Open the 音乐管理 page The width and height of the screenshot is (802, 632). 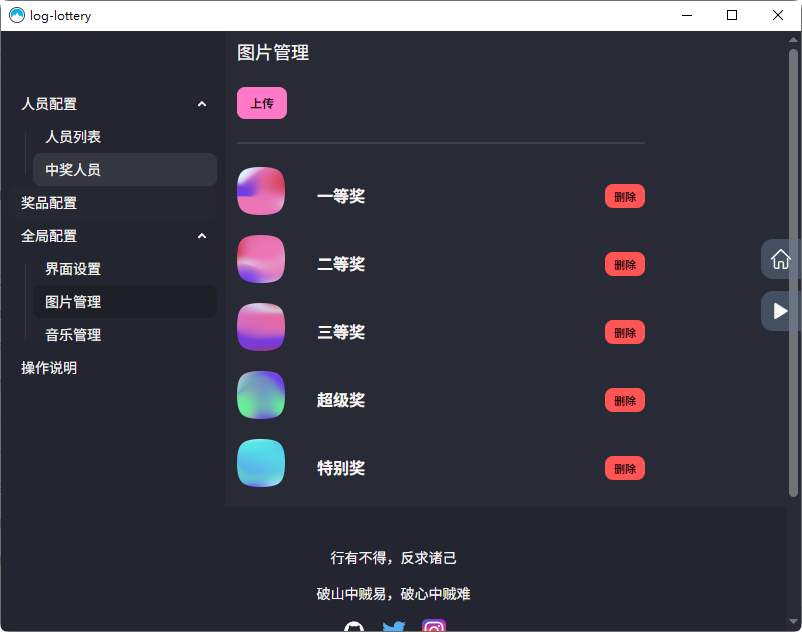(x=72, y=334)
